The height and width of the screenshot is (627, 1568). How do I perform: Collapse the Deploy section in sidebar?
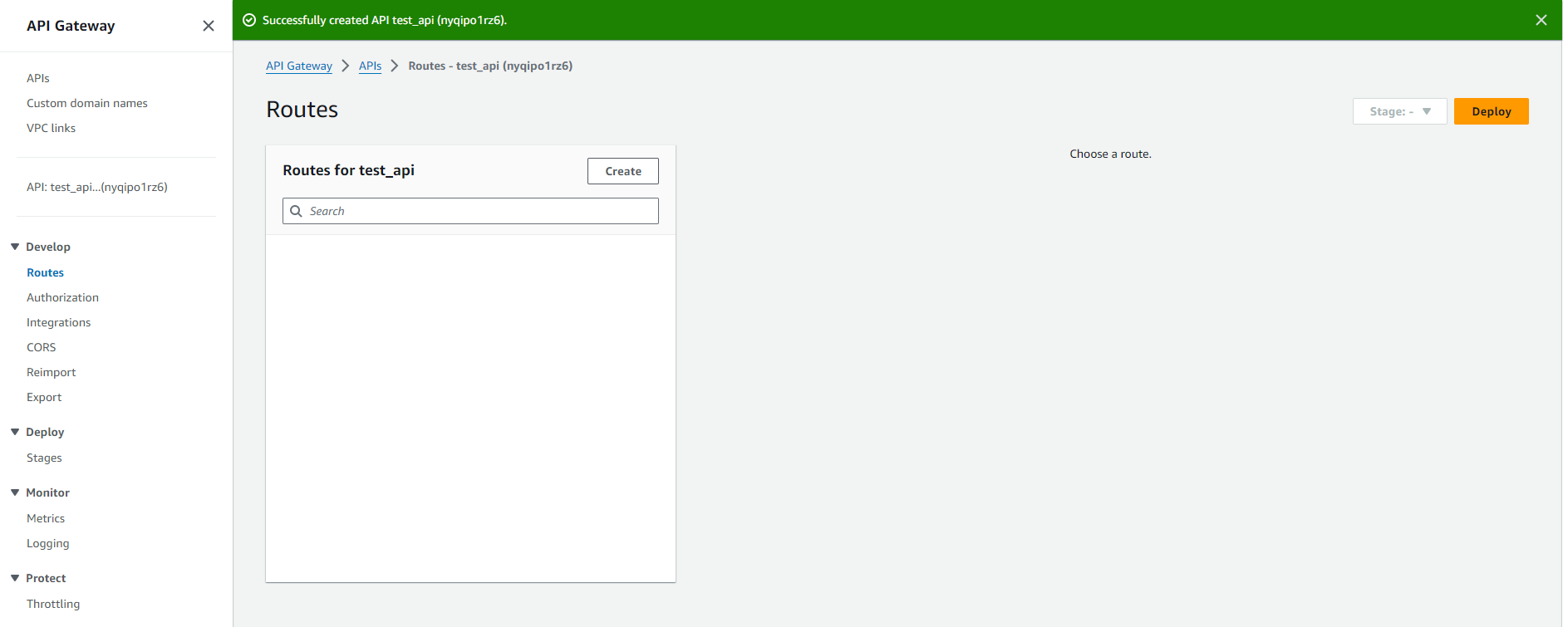[15, 432]
